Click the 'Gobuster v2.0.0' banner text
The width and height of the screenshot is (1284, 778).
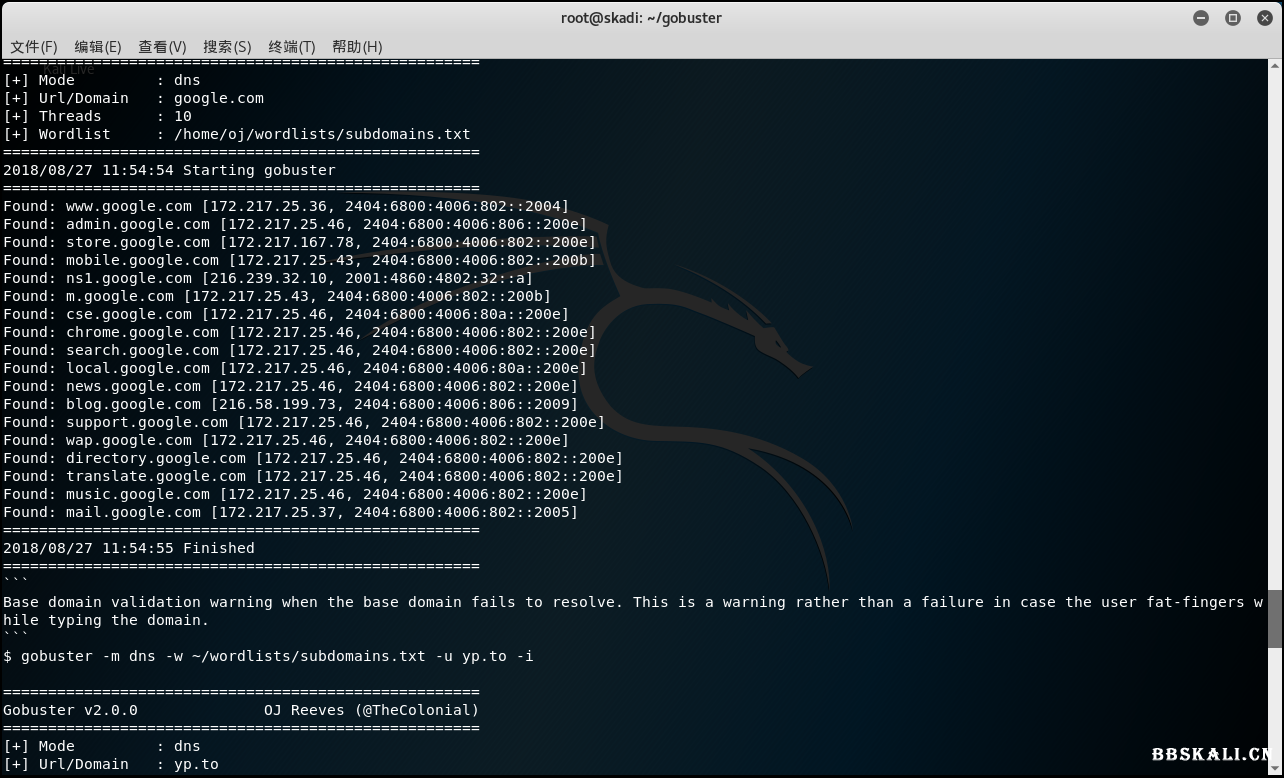click(x=70, y=710)
